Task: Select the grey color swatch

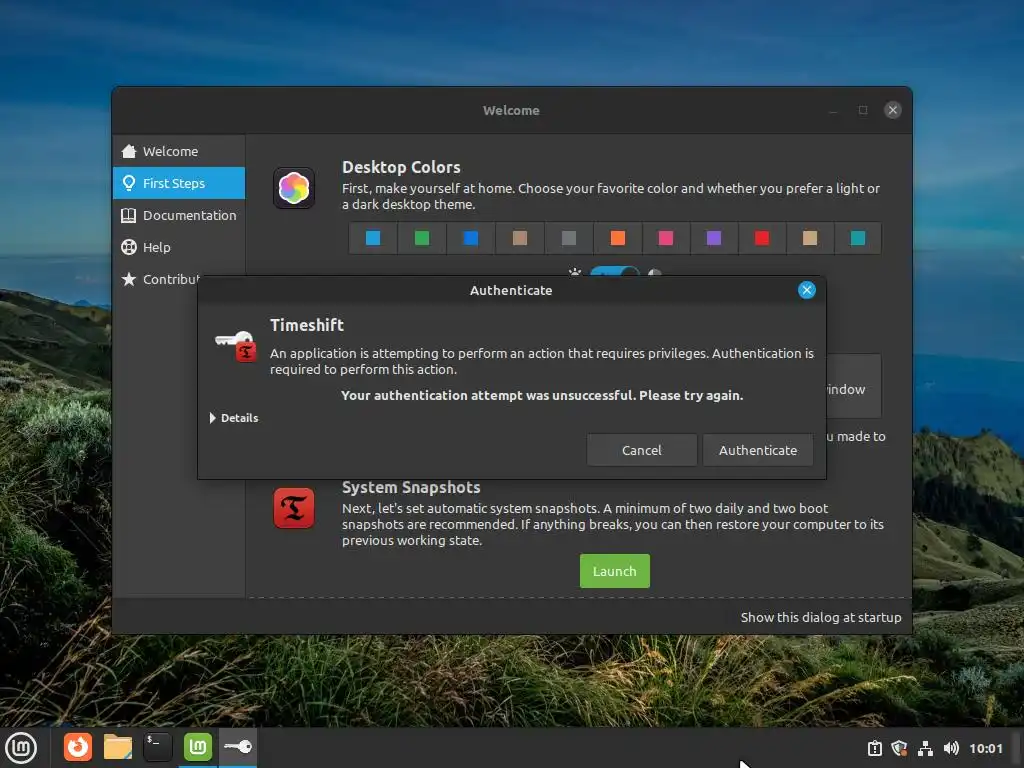Action: tap(569, 238)
